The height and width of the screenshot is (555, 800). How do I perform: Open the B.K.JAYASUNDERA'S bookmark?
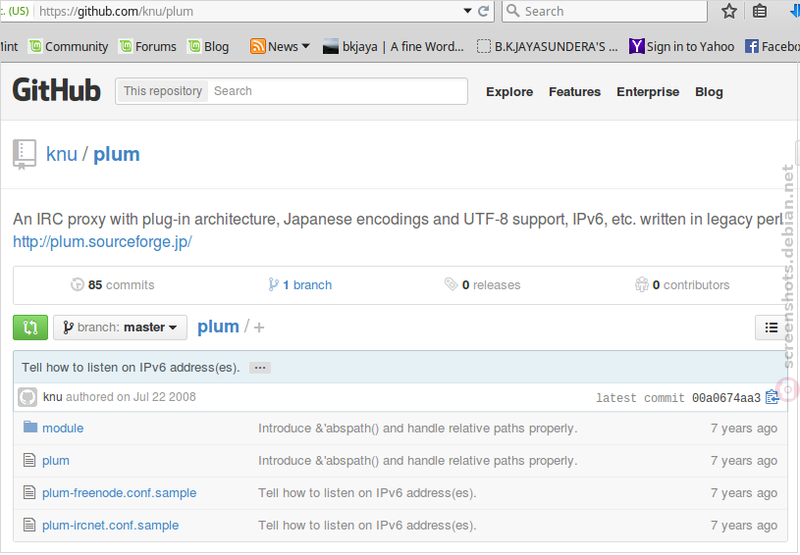point(547,46)
